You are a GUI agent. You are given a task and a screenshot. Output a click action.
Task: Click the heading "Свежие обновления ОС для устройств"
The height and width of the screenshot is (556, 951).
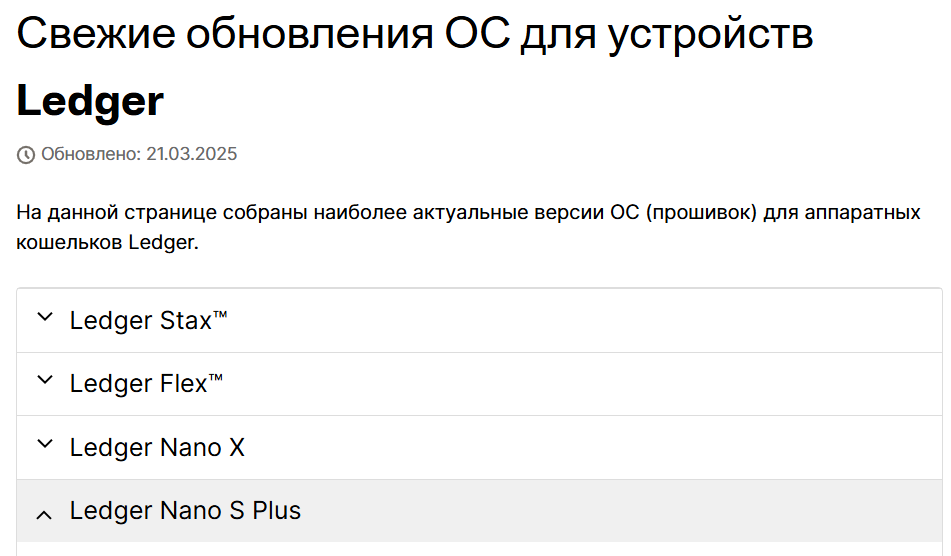click(x=415, y=34)
